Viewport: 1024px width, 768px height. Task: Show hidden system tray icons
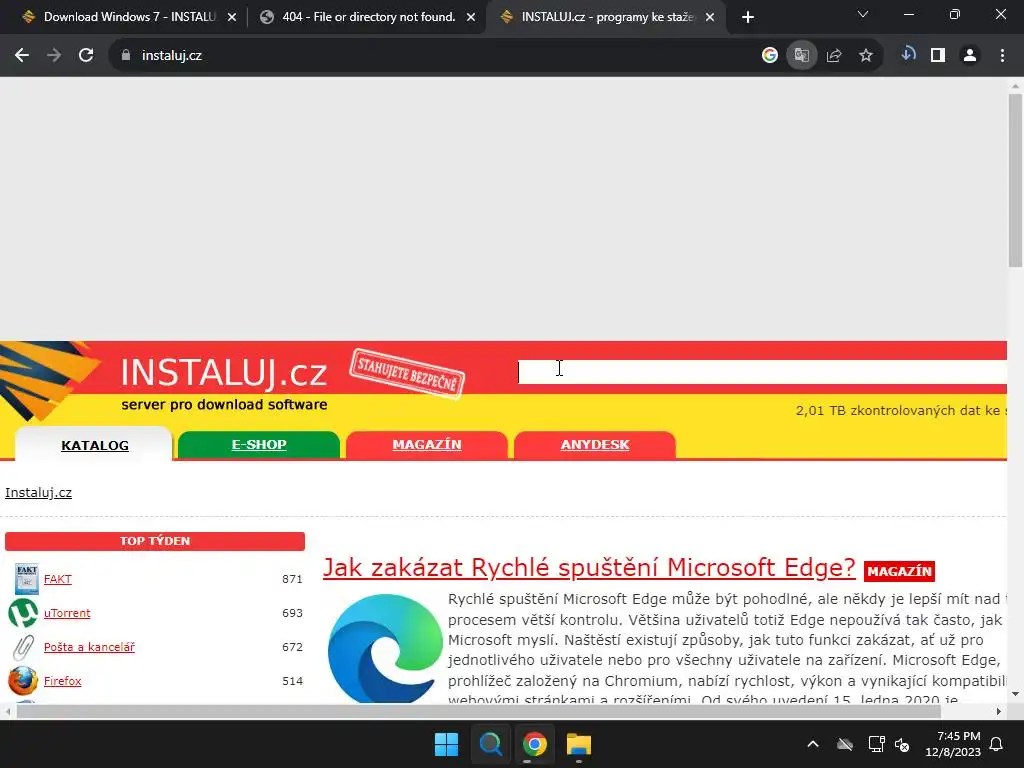pyautogui.click(x=812, y=744)
